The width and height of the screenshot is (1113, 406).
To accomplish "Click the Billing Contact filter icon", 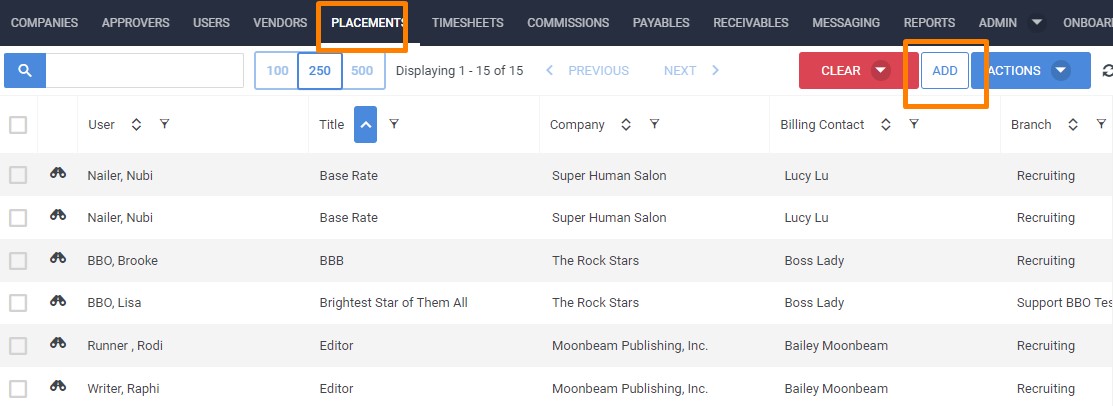I will [x=914, y=125].
